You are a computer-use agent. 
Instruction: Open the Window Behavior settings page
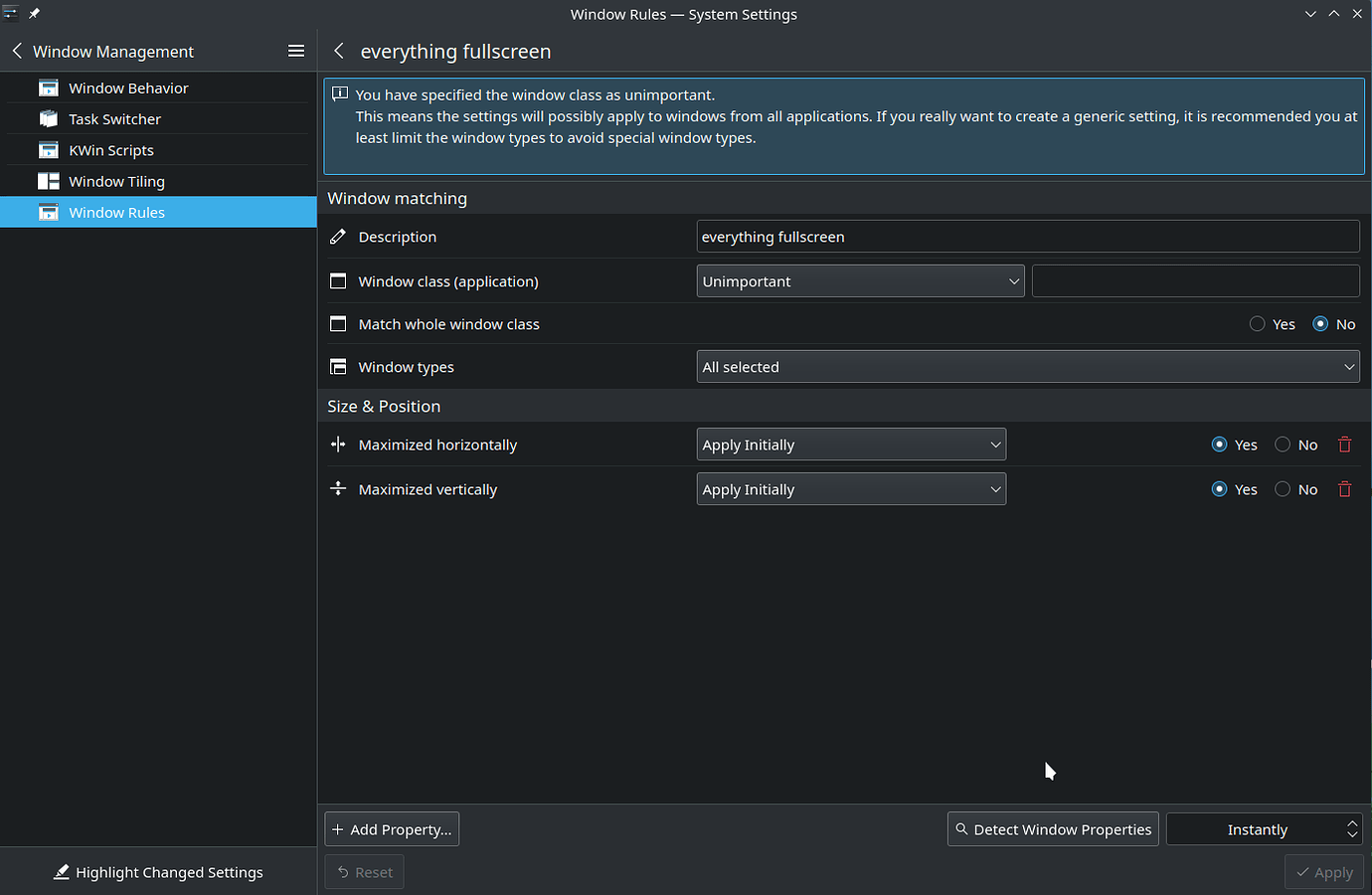tap(158, 88)
